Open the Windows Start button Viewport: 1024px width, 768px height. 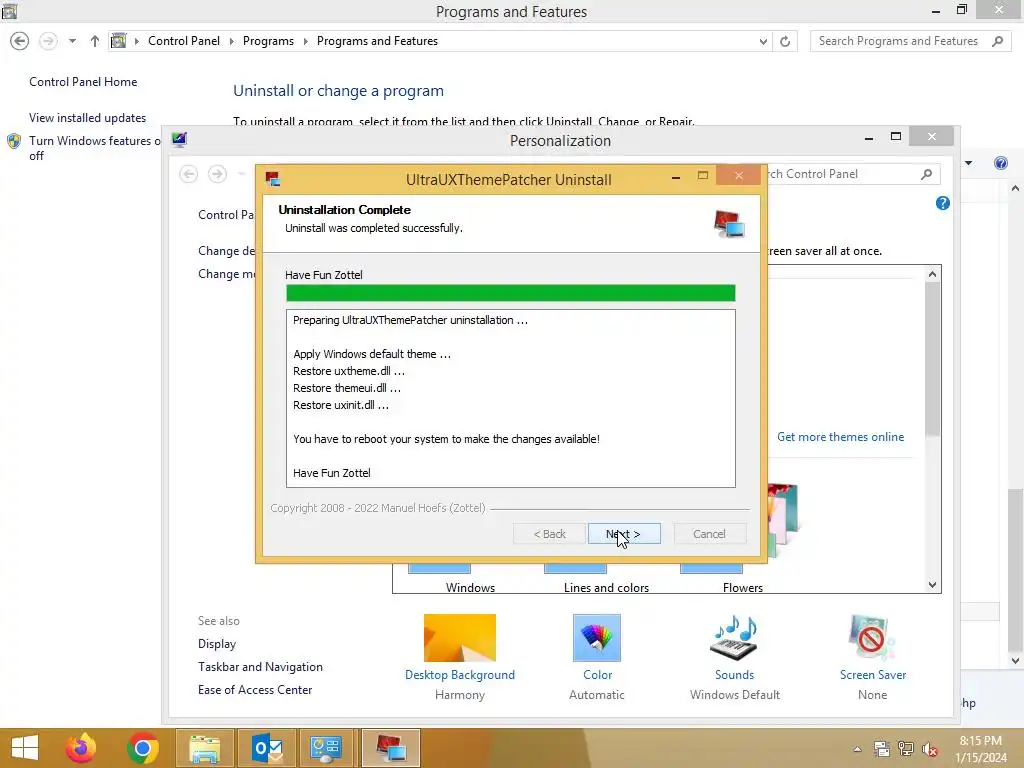pos(25,748)
